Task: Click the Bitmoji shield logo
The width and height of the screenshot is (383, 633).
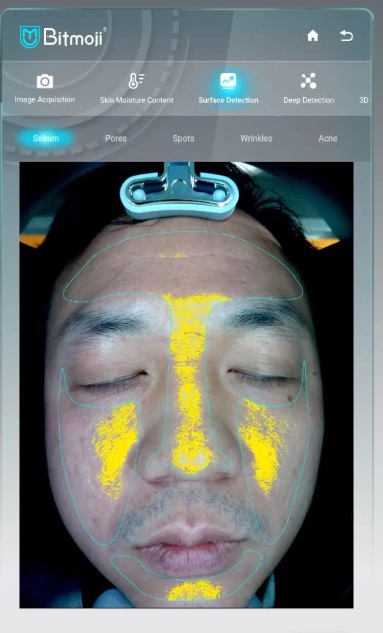Action: [30, 37]
